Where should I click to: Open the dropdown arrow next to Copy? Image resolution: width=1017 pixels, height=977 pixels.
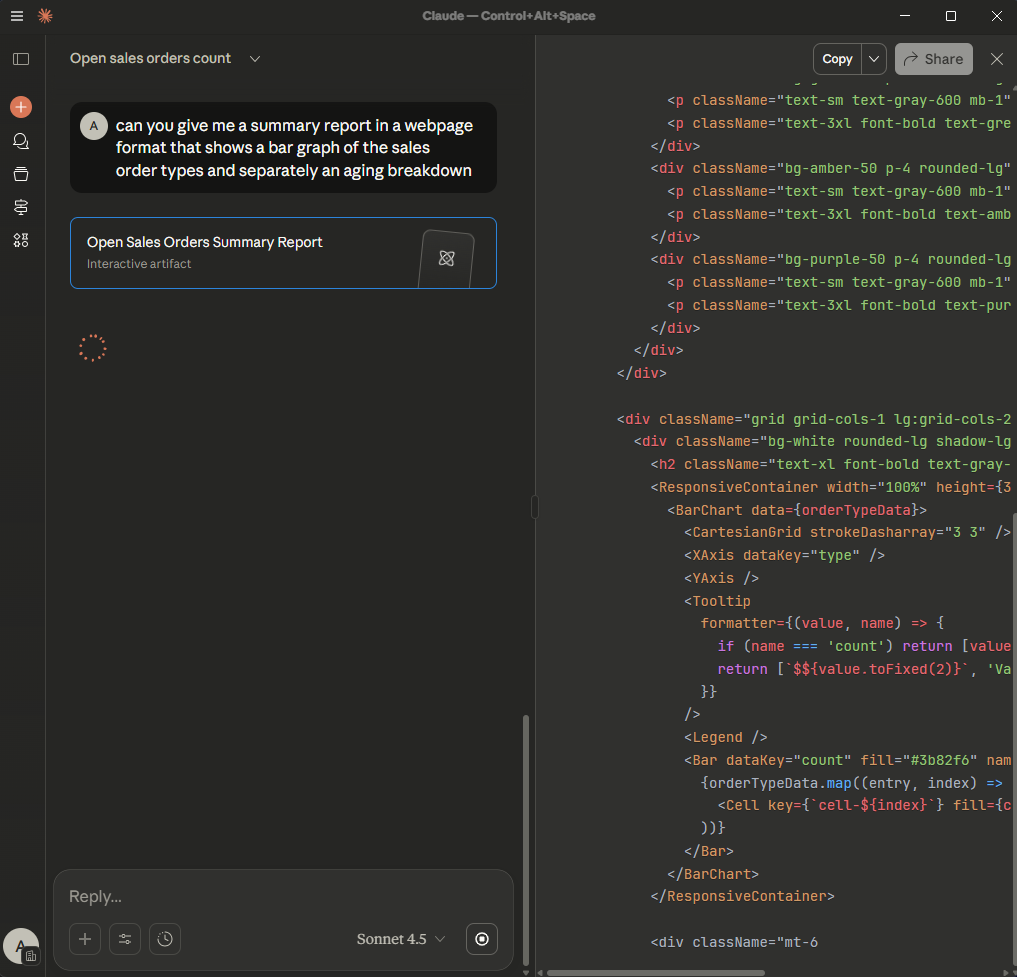pyautogui.click(x=874, y=59)
